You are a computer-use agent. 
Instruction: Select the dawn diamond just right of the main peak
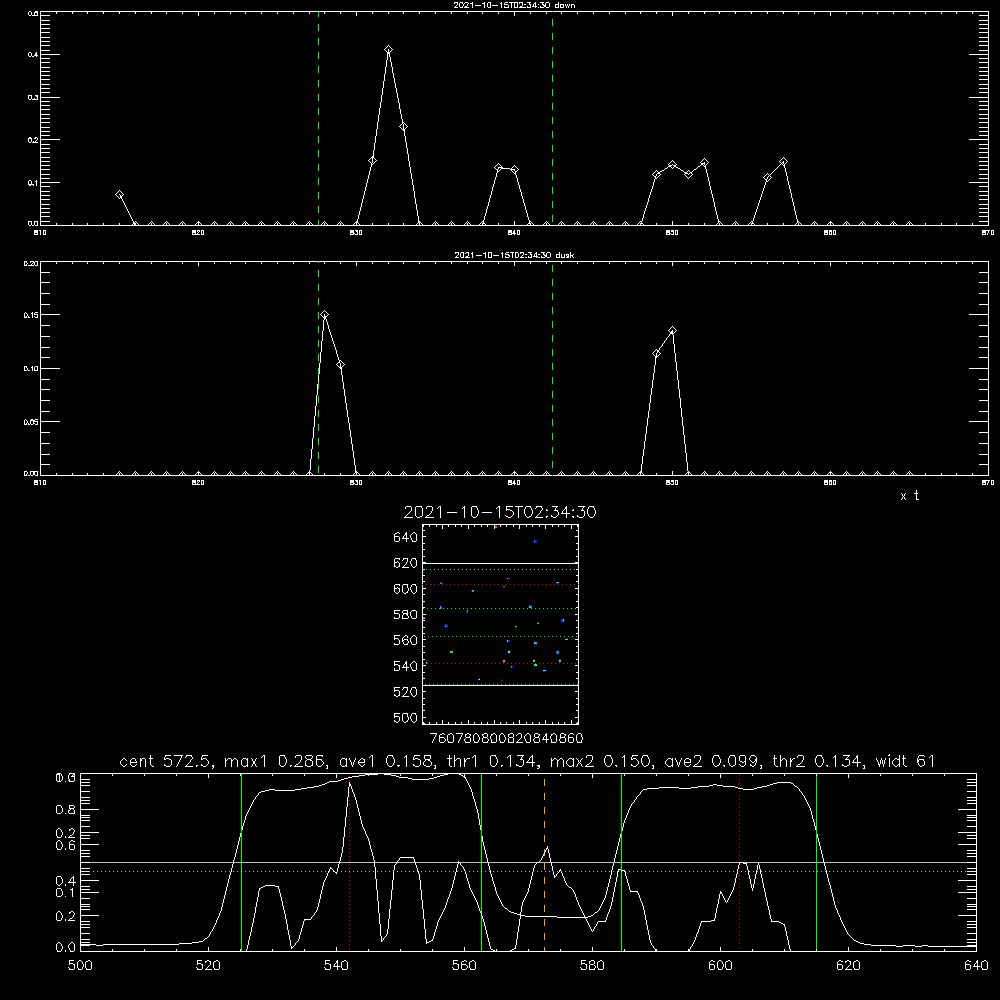pyautogui.click(x=403, y=127)
